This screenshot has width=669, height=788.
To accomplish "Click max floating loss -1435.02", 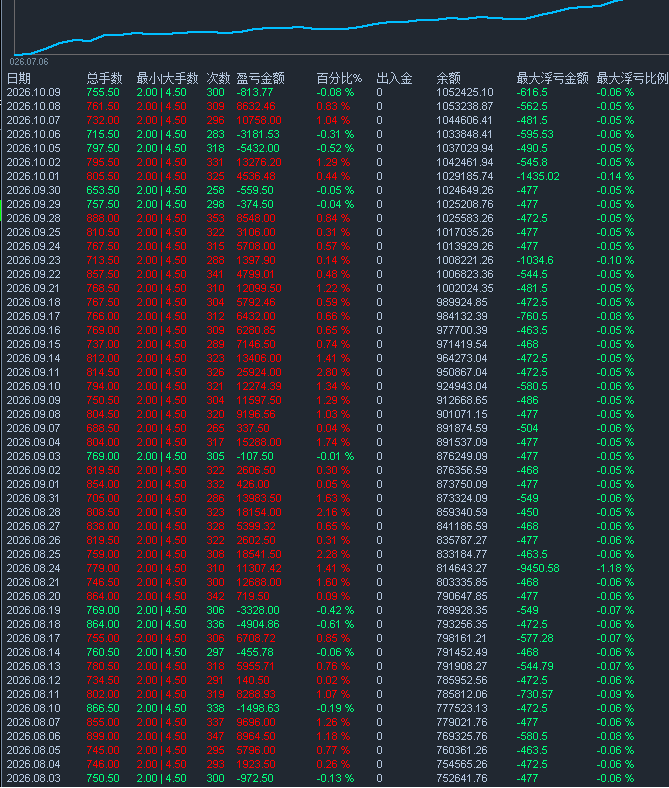I will coord(538,176).
